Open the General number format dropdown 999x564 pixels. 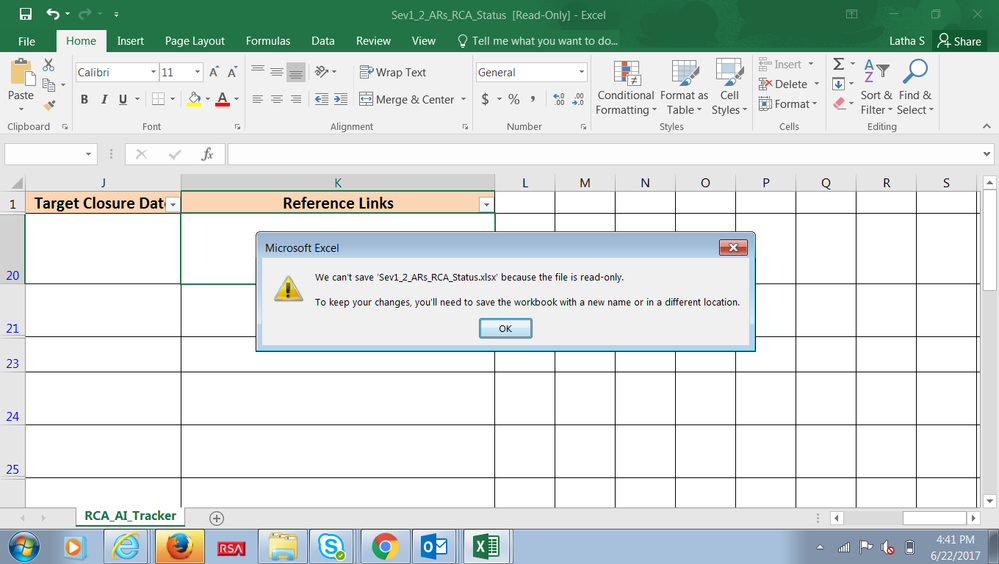(x=581, y=72)
